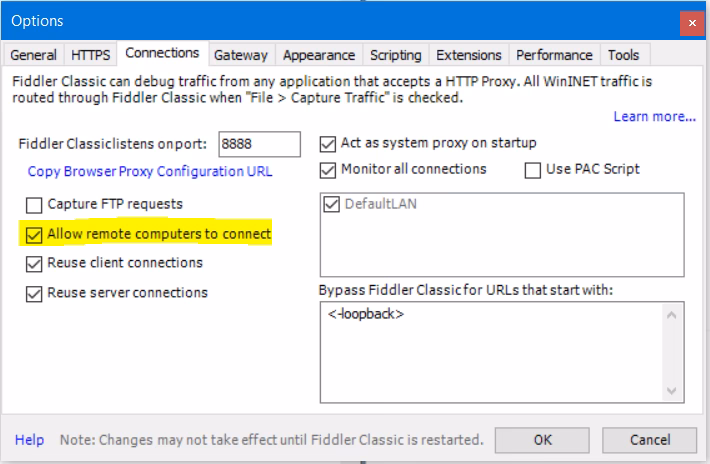Toggle Act as system proxy on startup

point(328,144)
